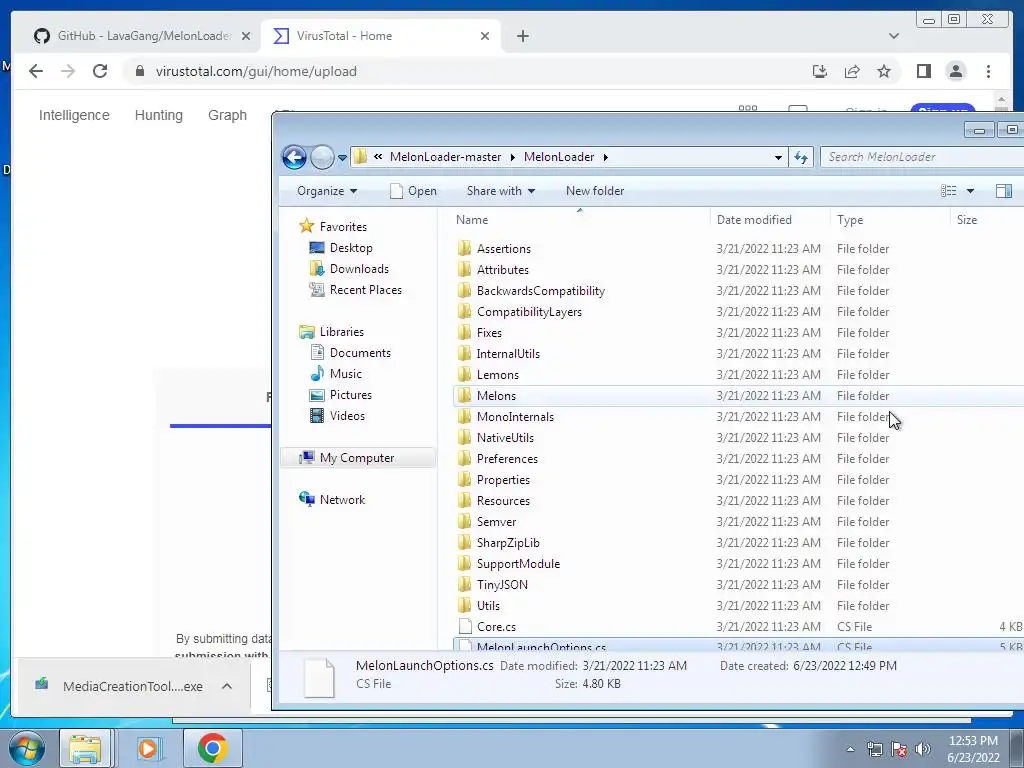Open Chrome share page icon
Viewport: 1024px width, 768px height.
coord(852,71)
